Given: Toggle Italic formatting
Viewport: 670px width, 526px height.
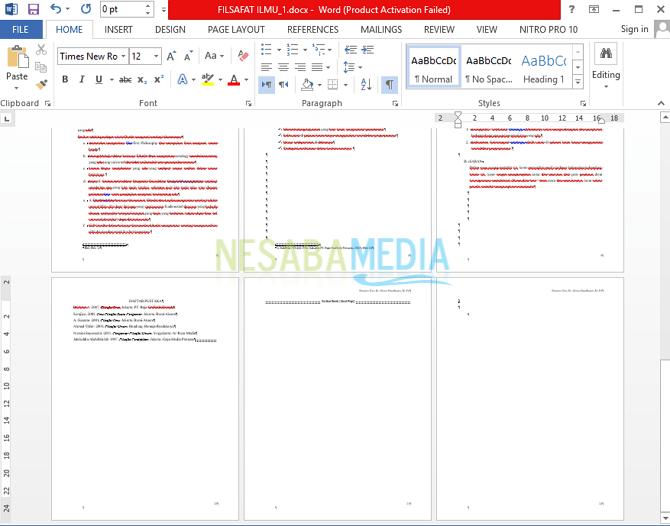Looking at the screenshot, I should (82, 80).
